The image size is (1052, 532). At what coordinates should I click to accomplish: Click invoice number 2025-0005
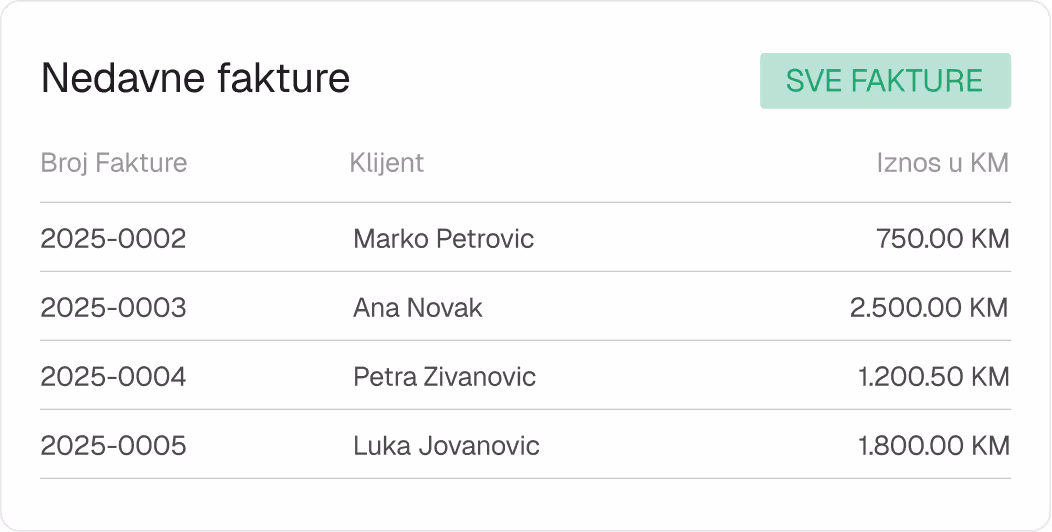[113, 446]
